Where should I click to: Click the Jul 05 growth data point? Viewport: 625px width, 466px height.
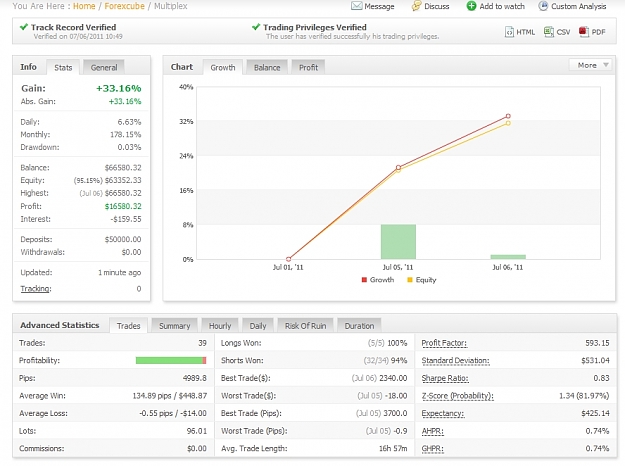[x=398, y=167]
